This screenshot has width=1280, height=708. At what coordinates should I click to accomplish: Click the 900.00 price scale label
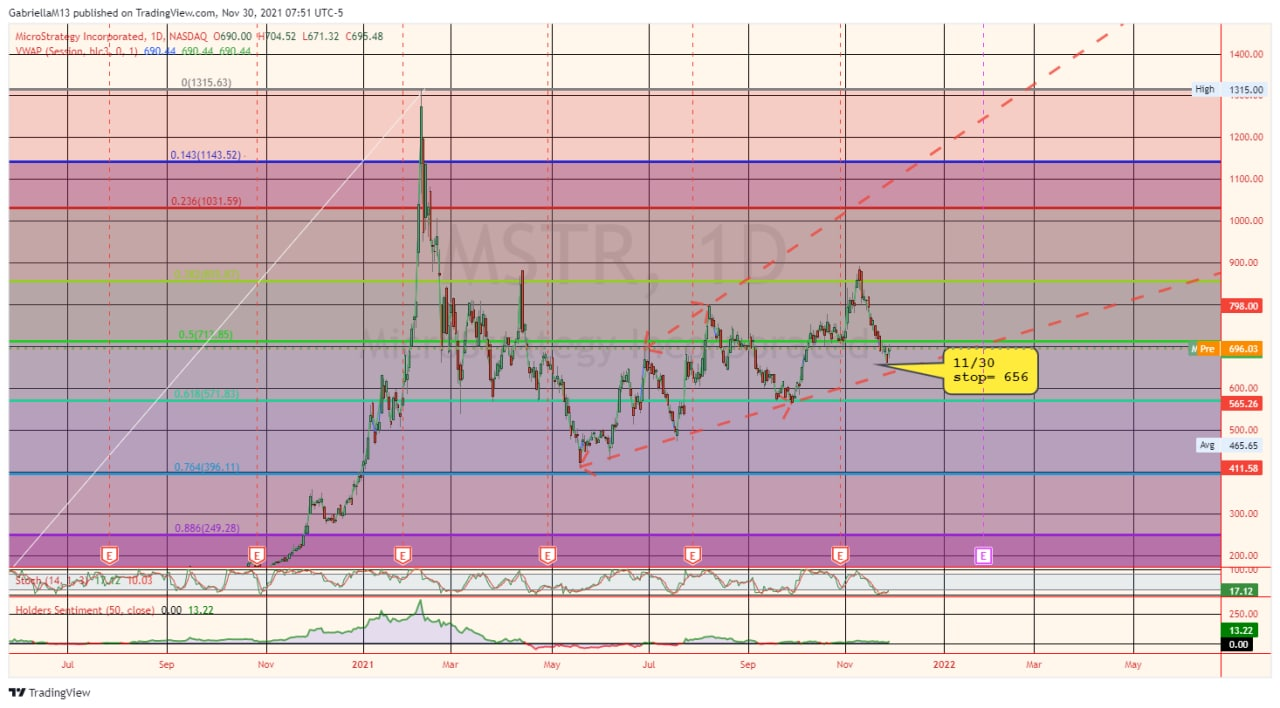point(1245,263)
